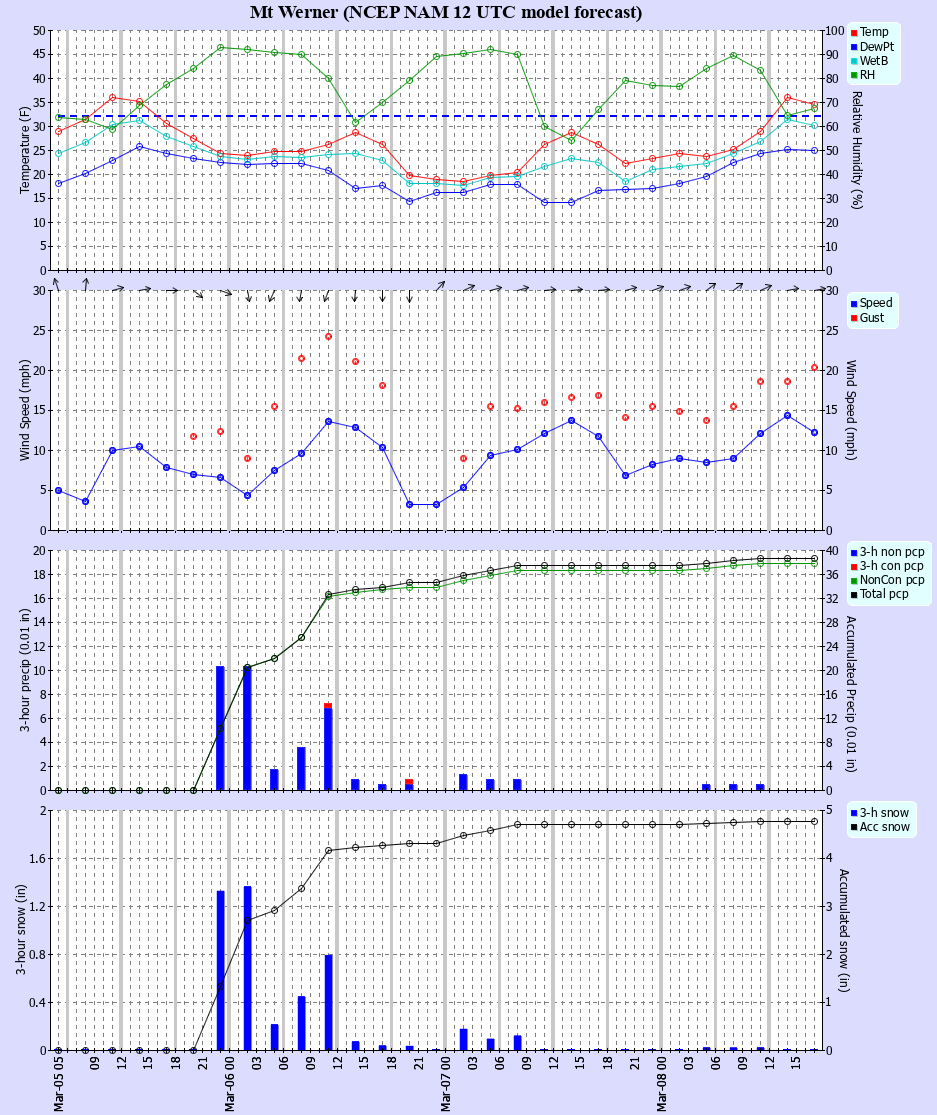The width and height of the screenshot is (937, 1115).
Task: Click the tallest blue bar in the snow chart
Action: pos(247,968)
